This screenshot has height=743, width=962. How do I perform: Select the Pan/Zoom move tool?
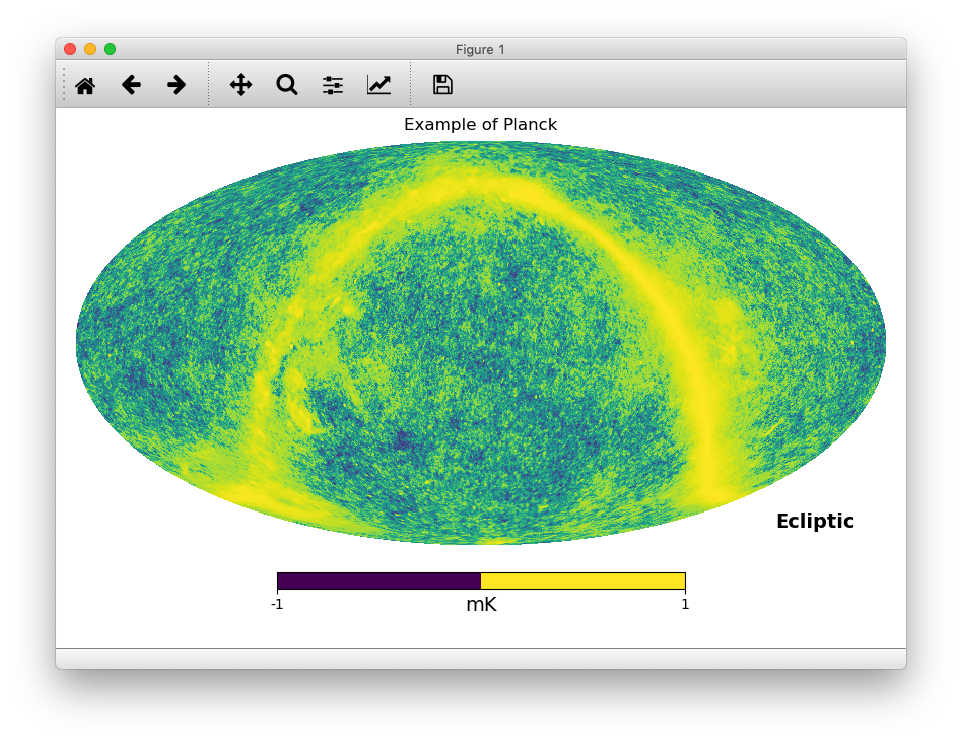(x=240, y=85)
